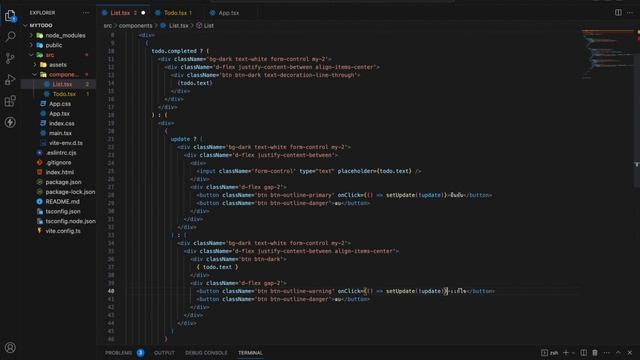Open tsconfig.json in the file tree
640x360 pixels.
point(58,211)
